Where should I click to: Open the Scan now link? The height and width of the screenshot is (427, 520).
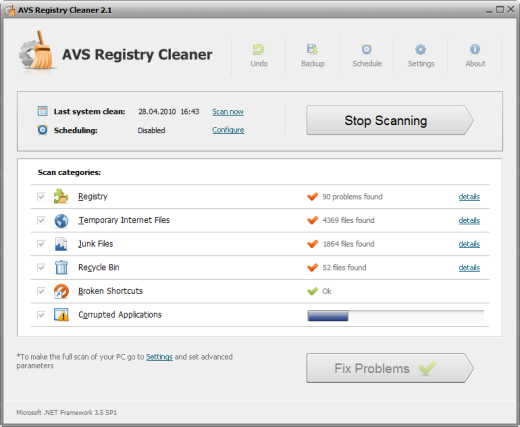pos(228,112)
